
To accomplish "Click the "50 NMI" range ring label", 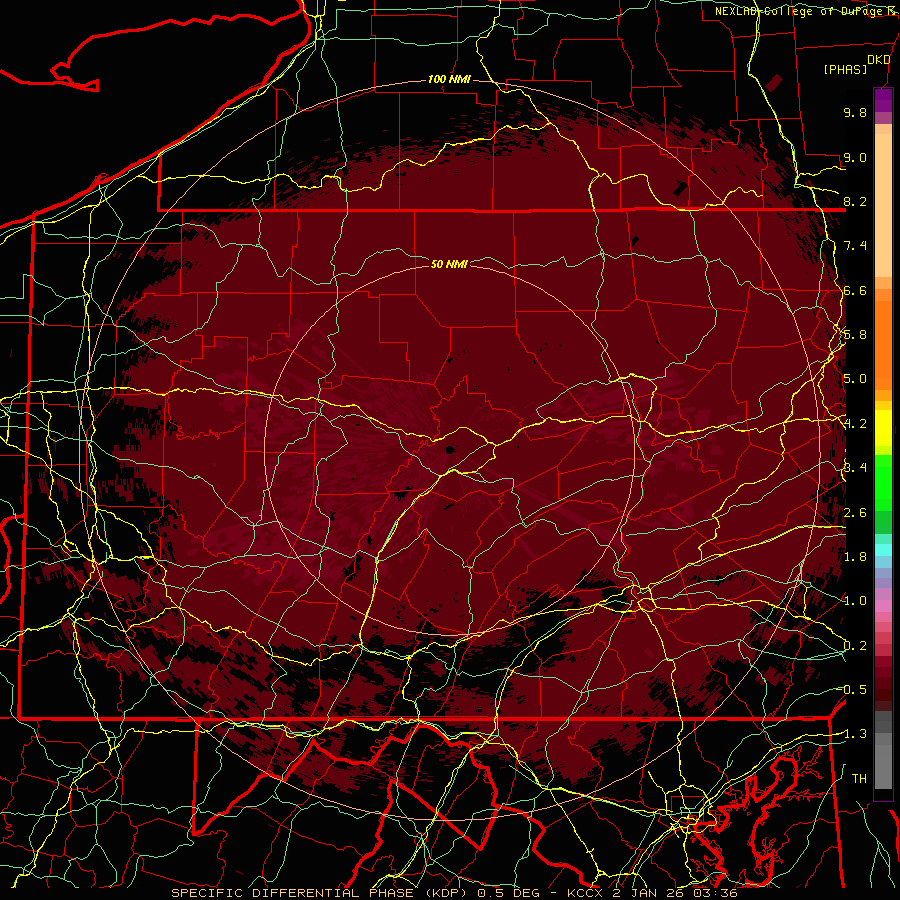I will pyautogui.click(x=449, y=264).
